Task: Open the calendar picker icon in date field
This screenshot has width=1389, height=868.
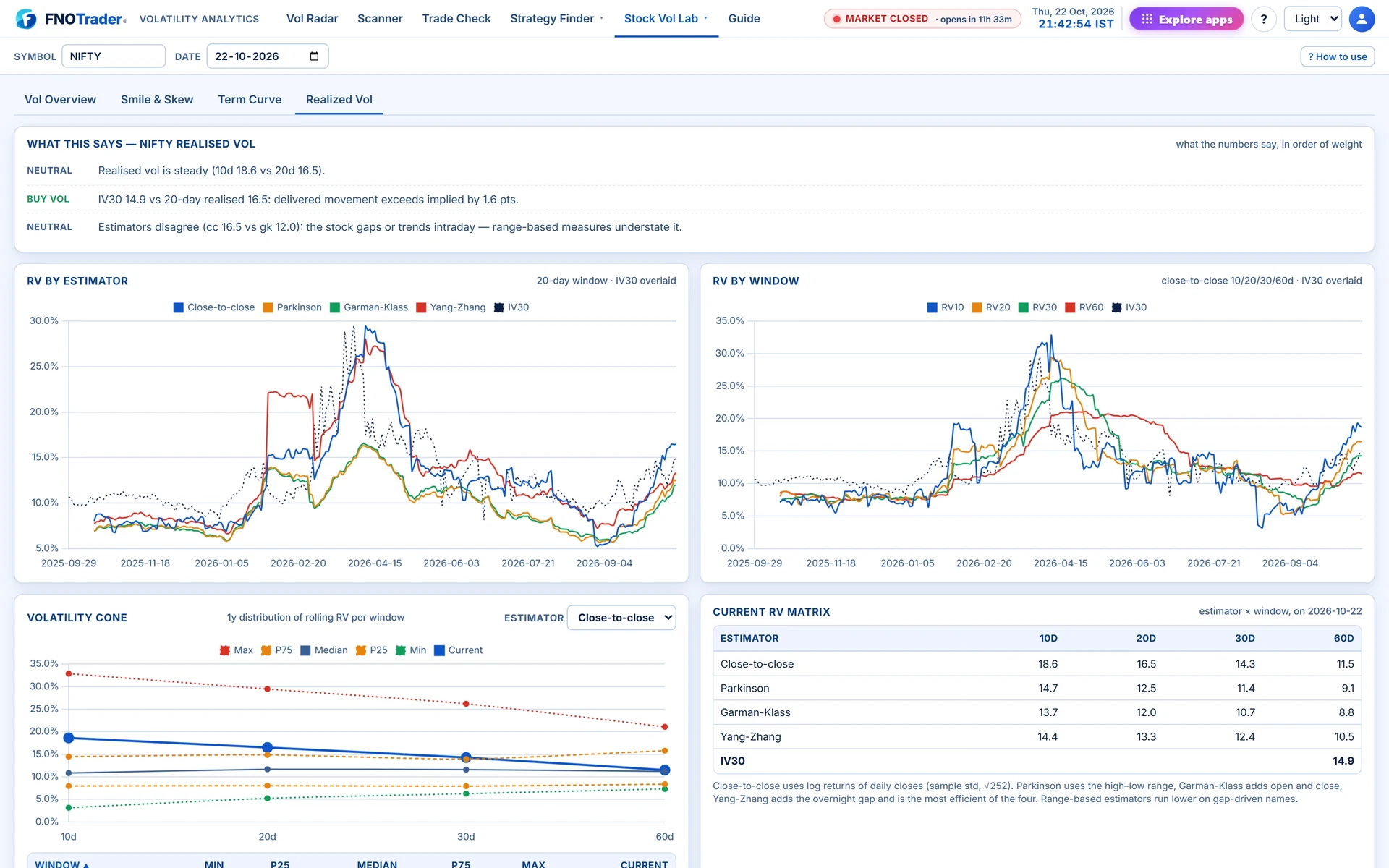Action: (314, 56)
